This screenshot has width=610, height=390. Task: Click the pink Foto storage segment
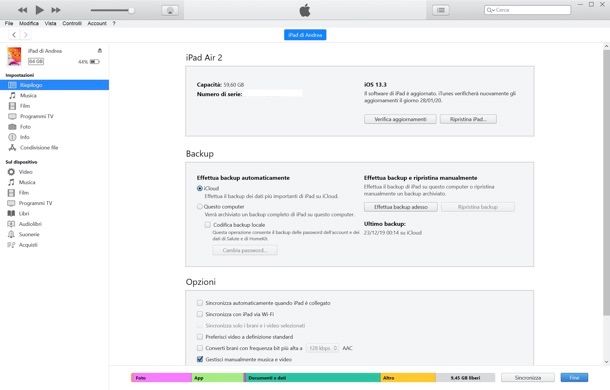(x=161, y=378)
